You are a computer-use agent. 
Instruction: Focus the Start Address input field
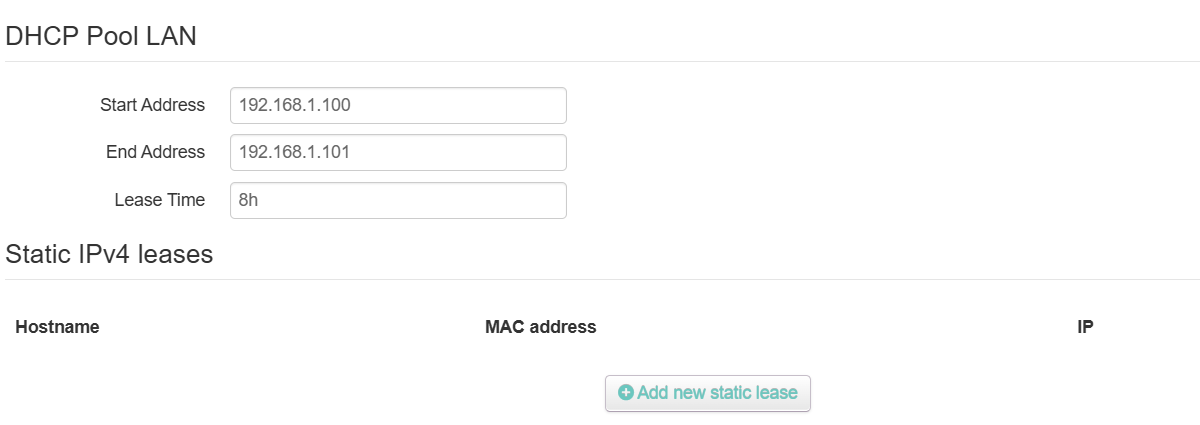pyautogui.click(x=398, y=105)
